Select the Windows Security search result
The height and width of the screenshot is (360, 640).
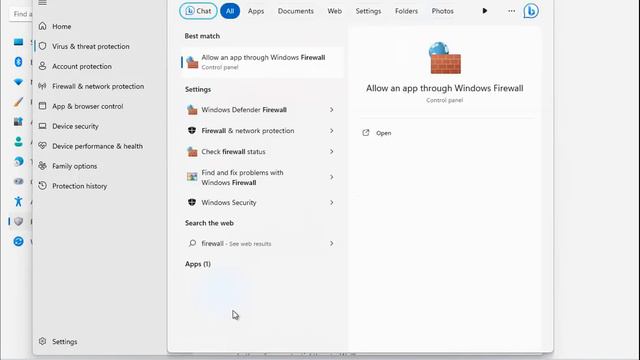[261, 202]
